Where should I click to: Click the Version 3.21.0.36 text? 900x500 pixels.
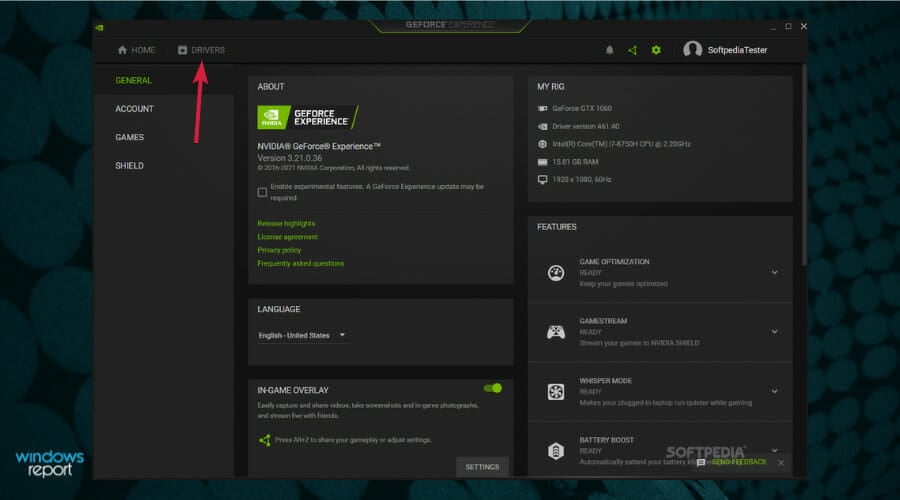pos(289,158)
